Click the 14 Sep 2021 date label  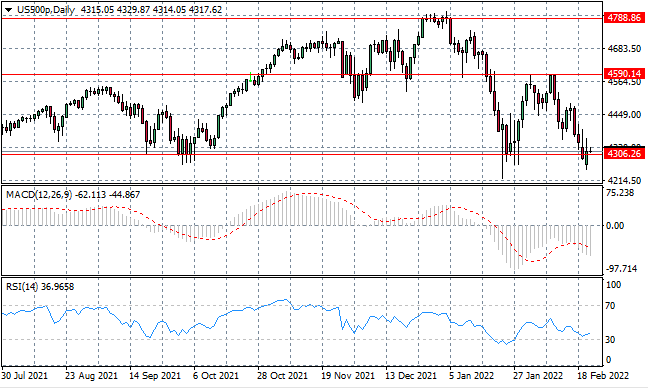point(155,376)
